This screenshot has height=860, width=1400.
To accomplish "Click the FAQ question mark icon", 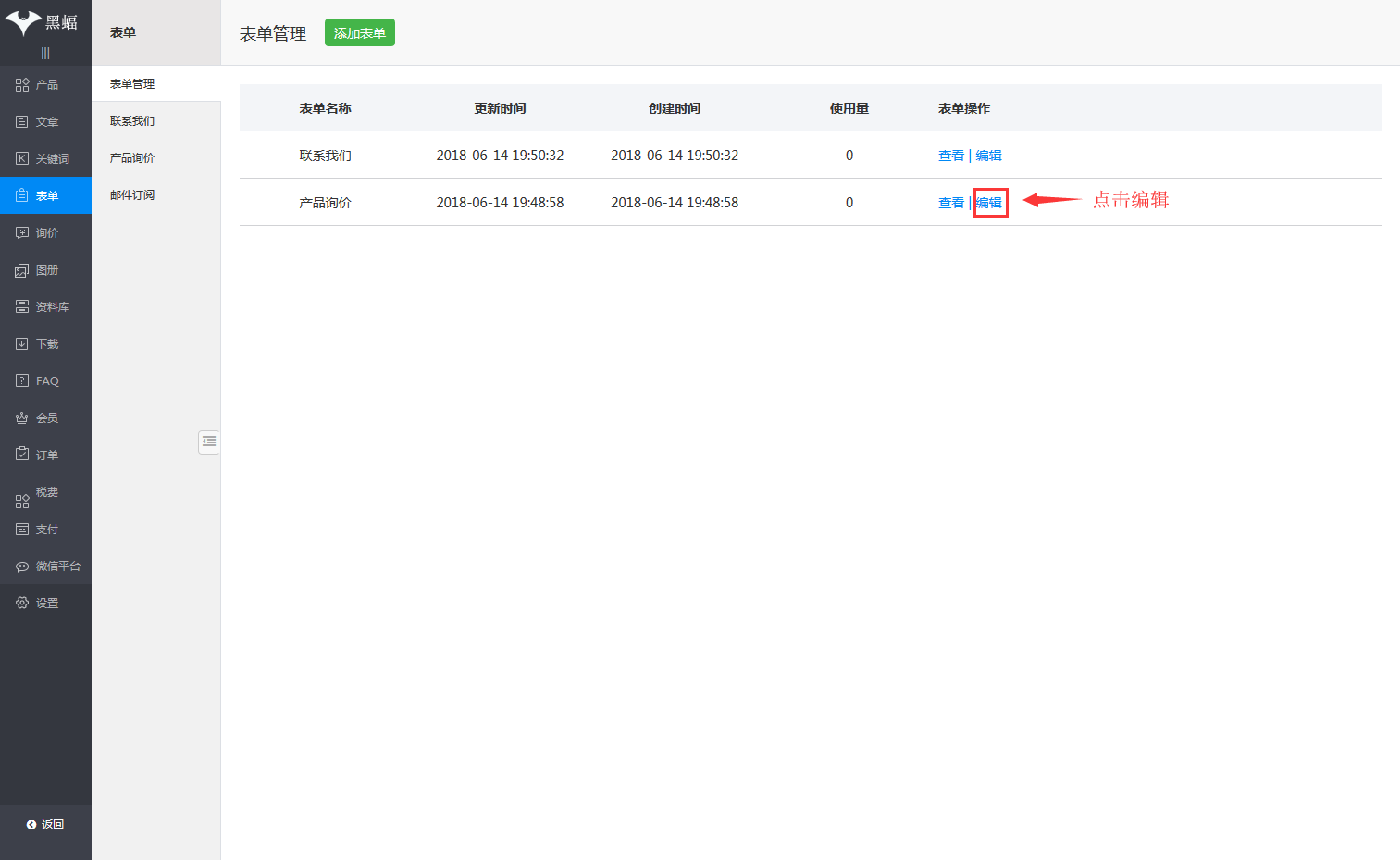I will coord(22,381).
